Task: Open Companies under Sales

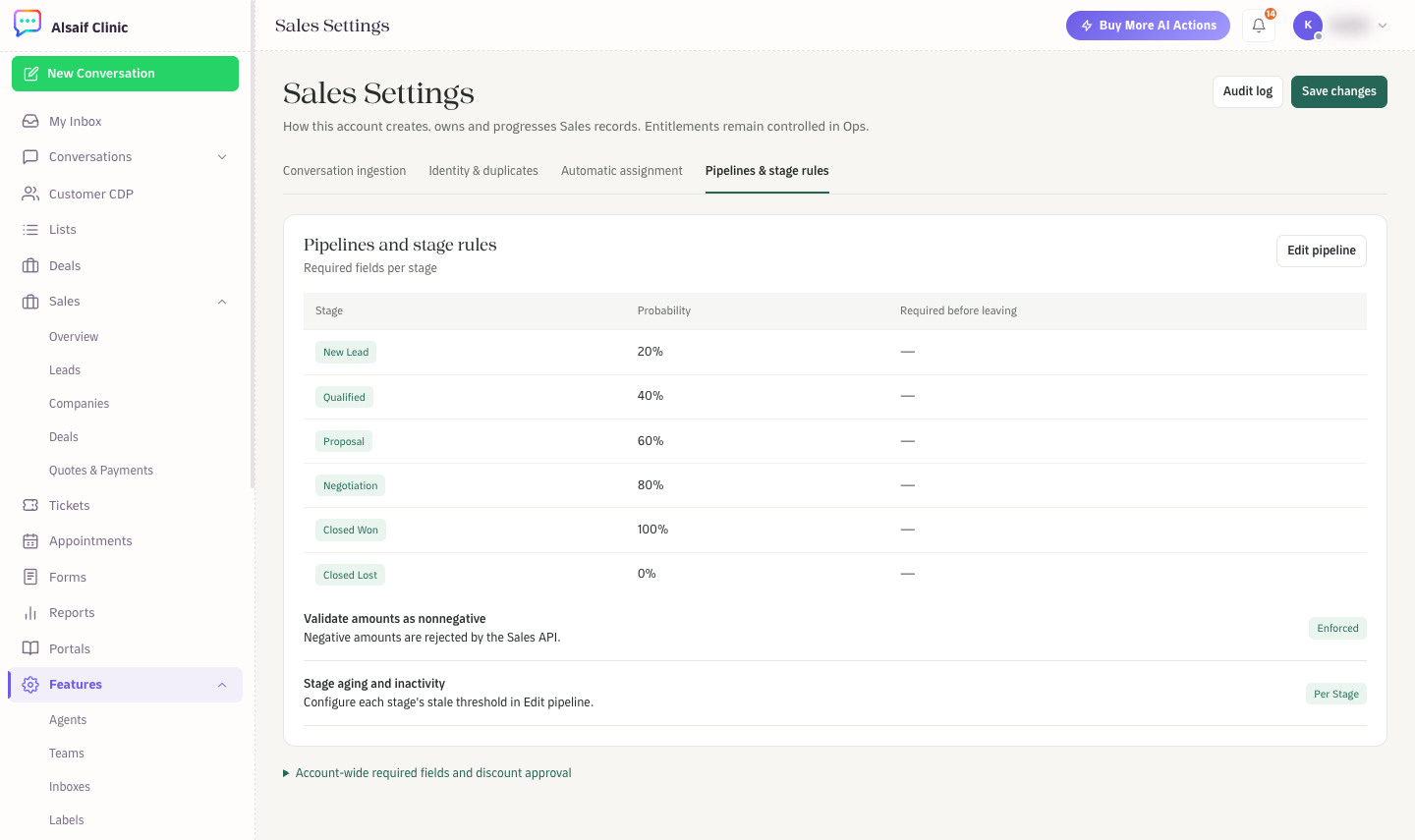Action: click(79, 404)
